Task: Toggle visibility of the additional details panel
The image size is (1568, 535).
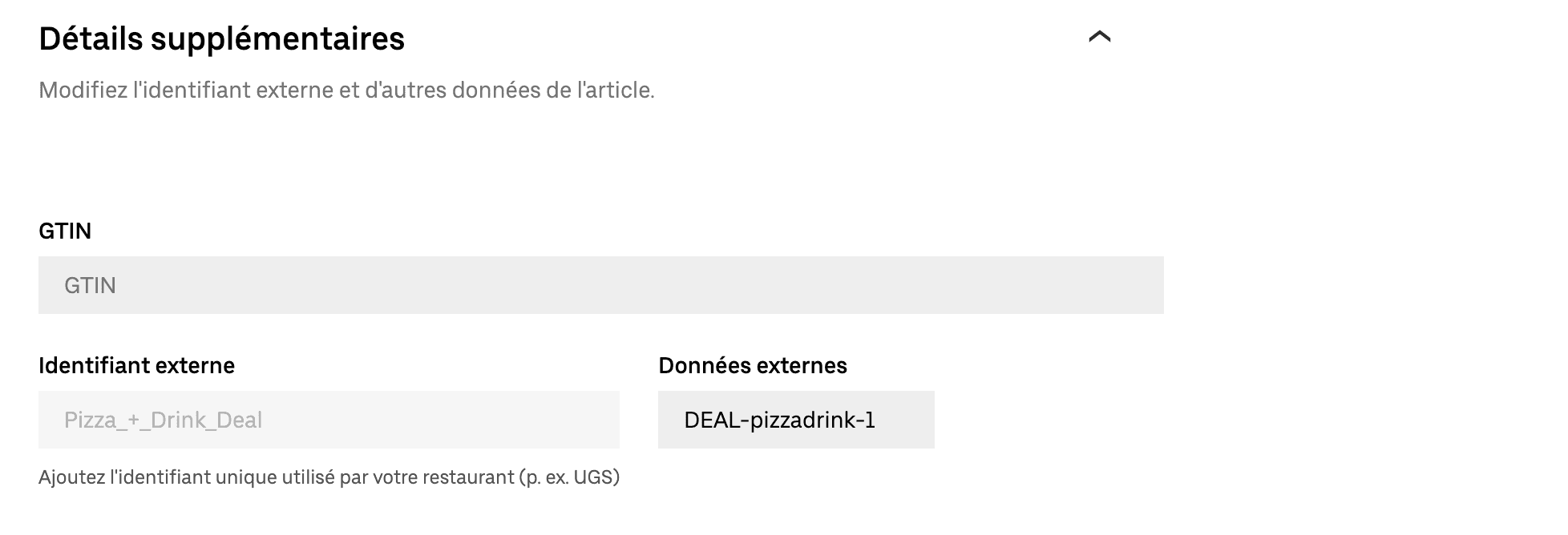Action: (1101, 38)
